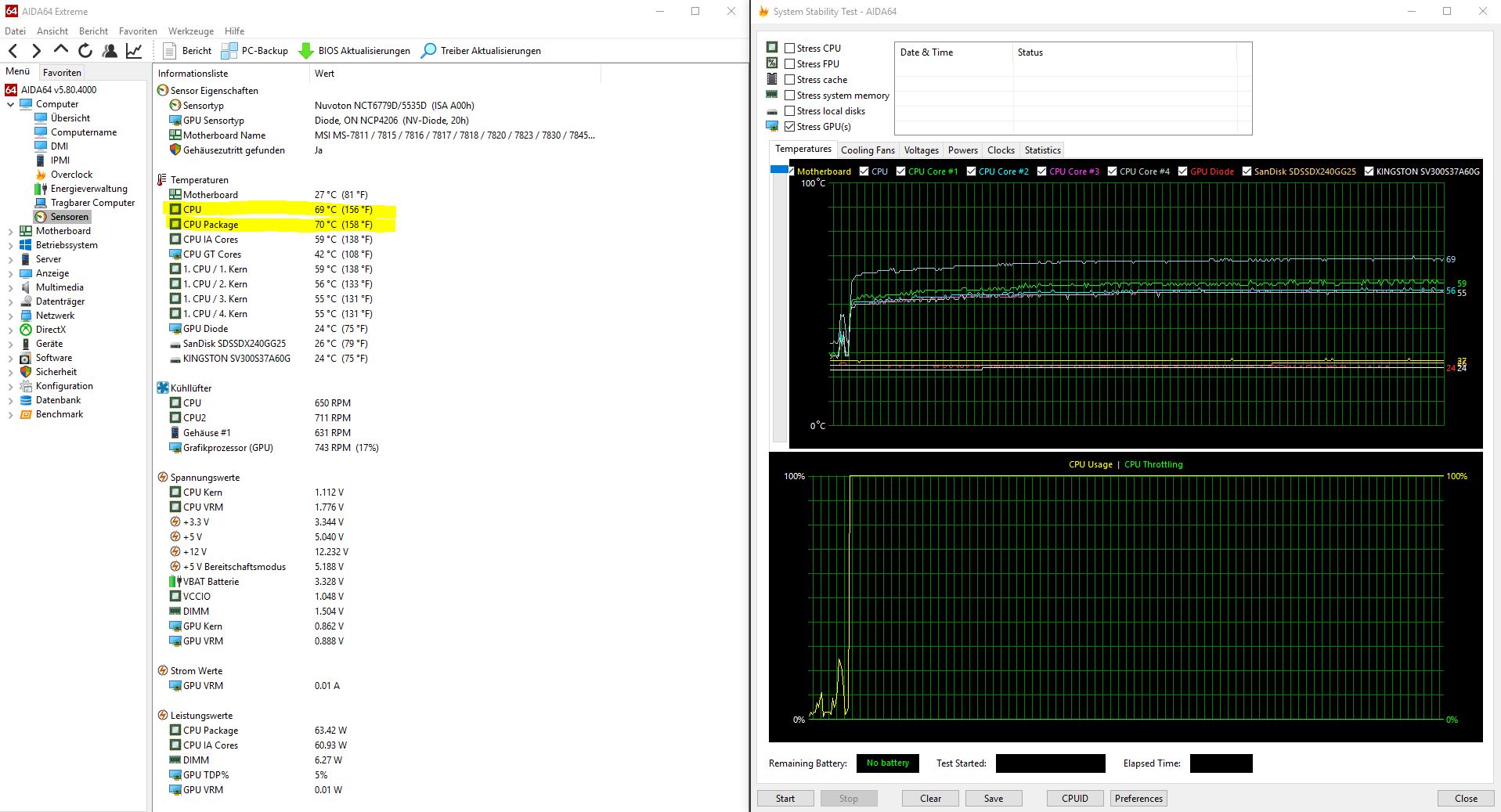Enable the Stress FPU checkbox
1501x812 pixels.
789,64
